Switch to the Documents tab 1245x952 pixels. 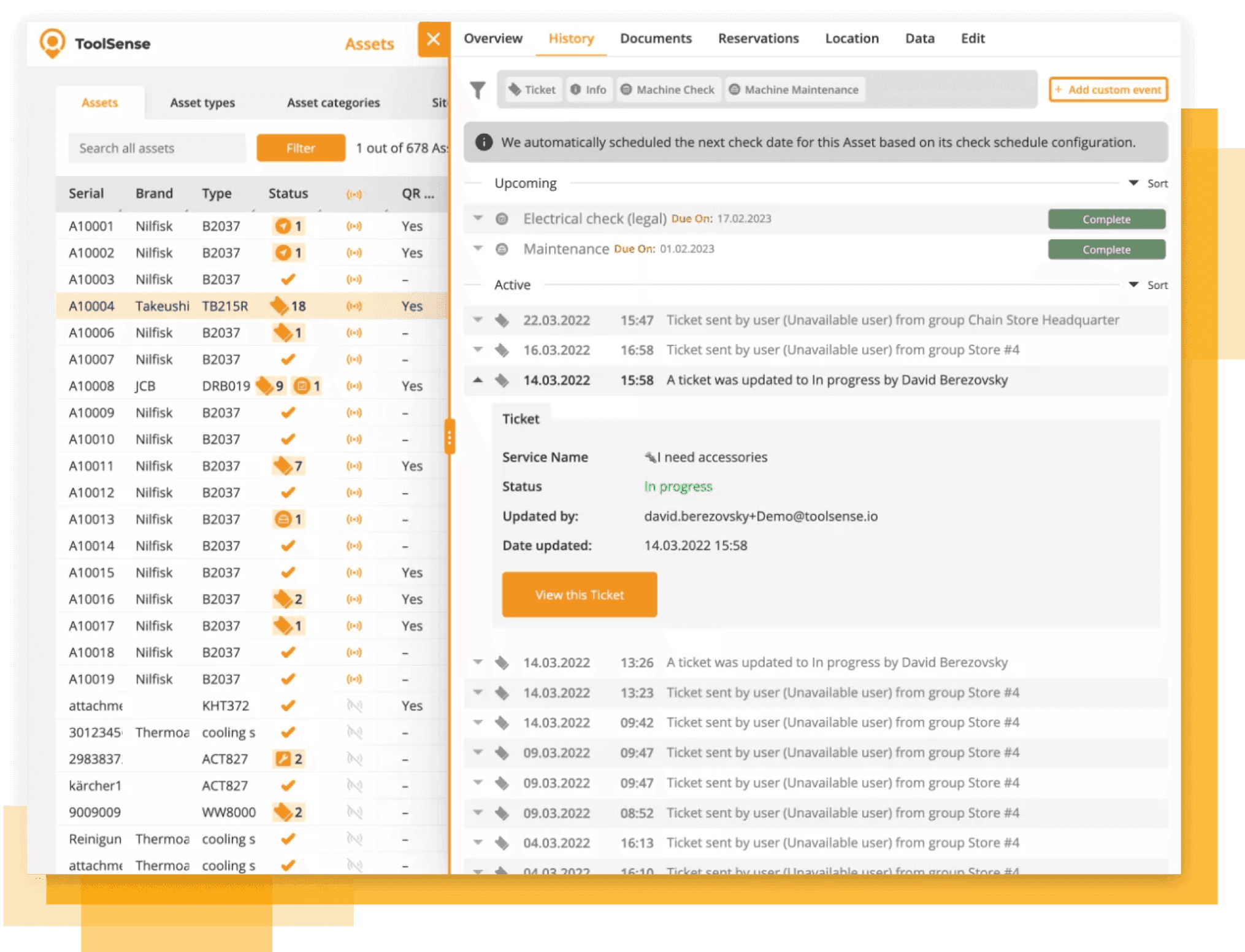pos(656,39)
